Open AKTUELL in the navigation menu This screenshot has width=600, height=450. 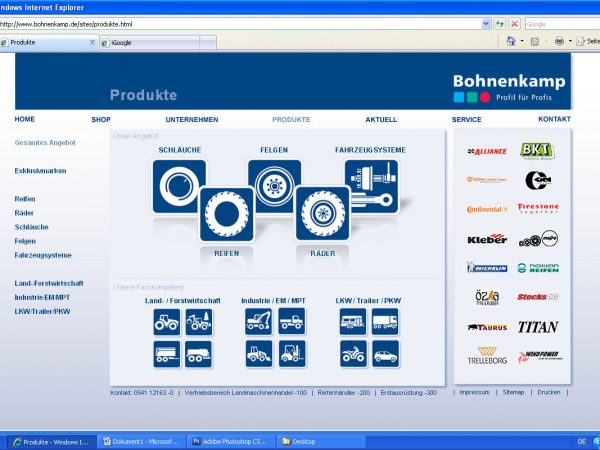coord(381,119)
